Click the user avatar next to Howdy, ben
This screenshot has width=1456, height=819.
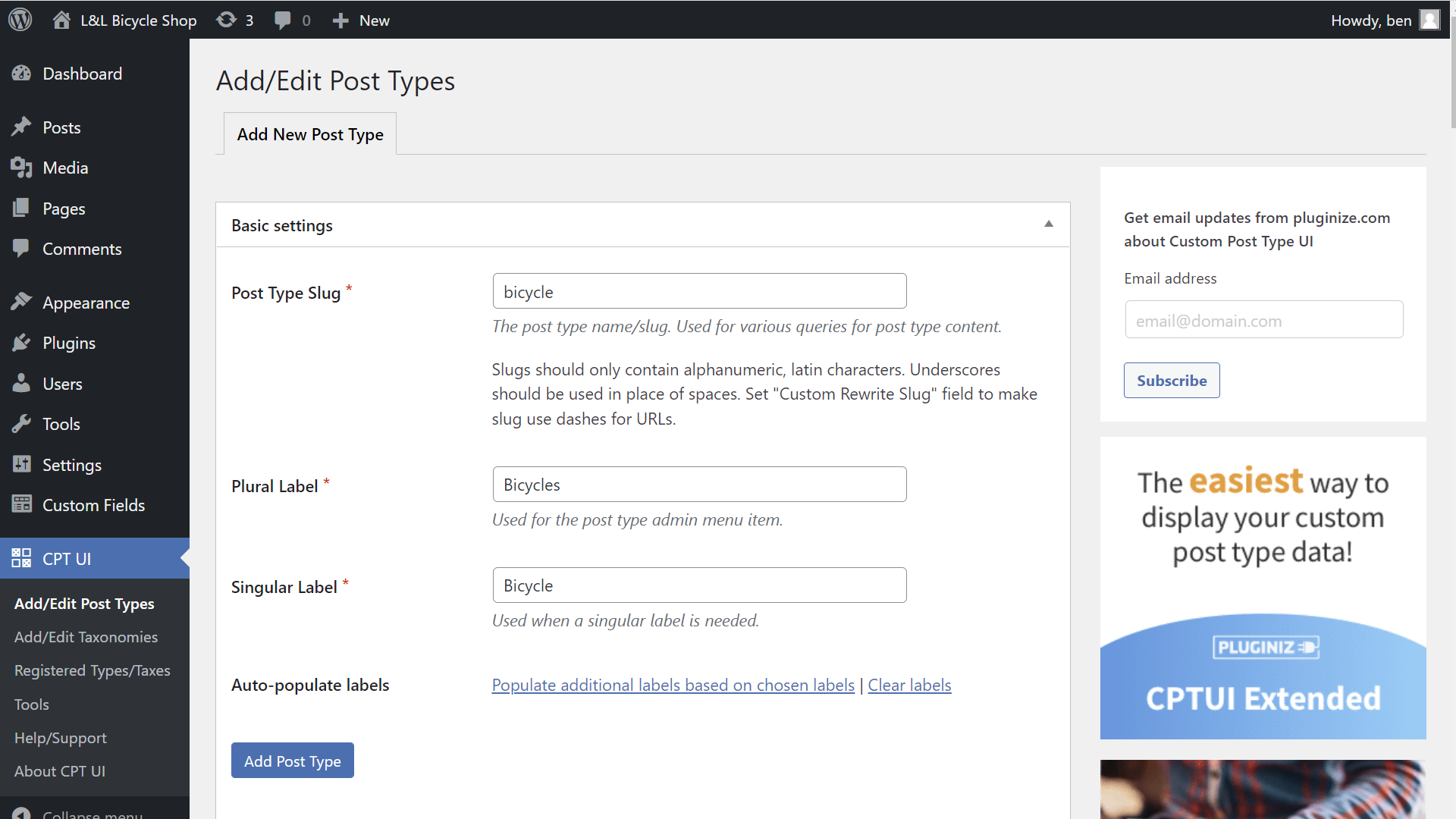(1429, 20)
